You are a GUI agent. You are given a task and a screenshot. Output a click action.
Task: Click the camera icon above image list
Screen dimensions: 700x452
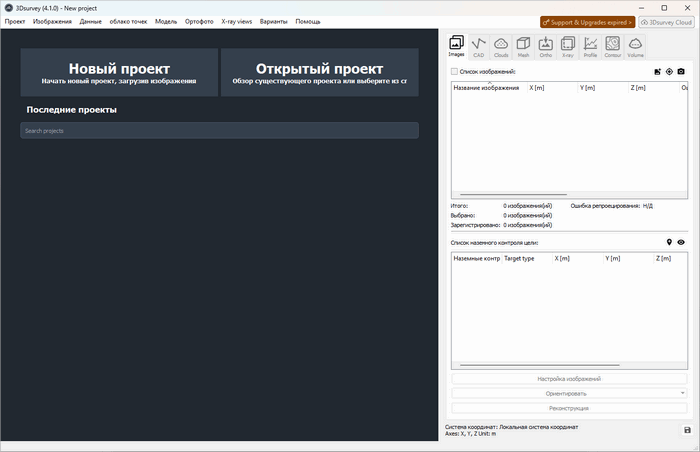[x=681, y=72]
